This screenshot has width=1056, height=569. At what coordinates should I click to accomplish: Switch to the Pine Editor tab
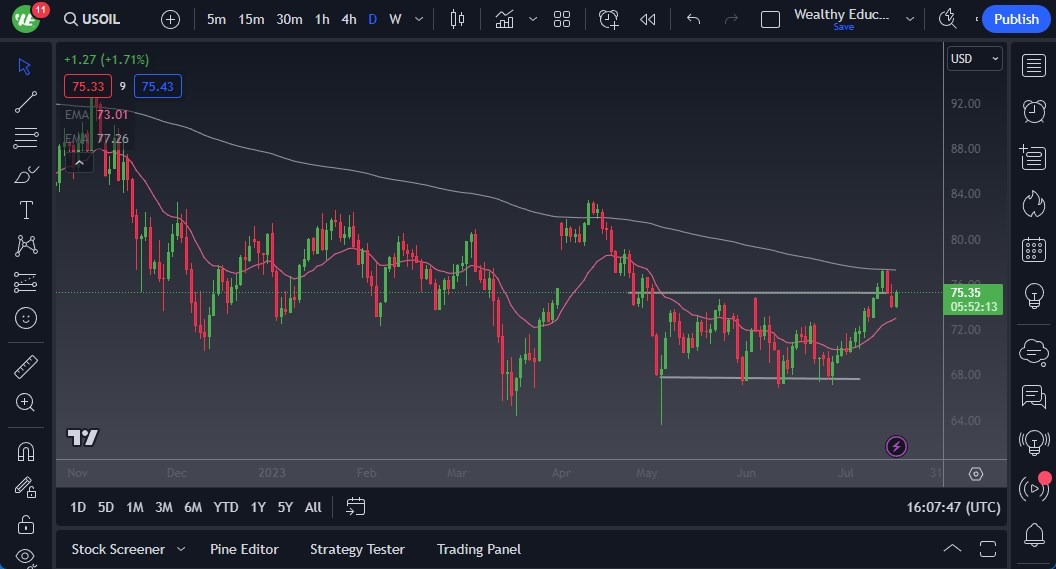click(244, 549)
